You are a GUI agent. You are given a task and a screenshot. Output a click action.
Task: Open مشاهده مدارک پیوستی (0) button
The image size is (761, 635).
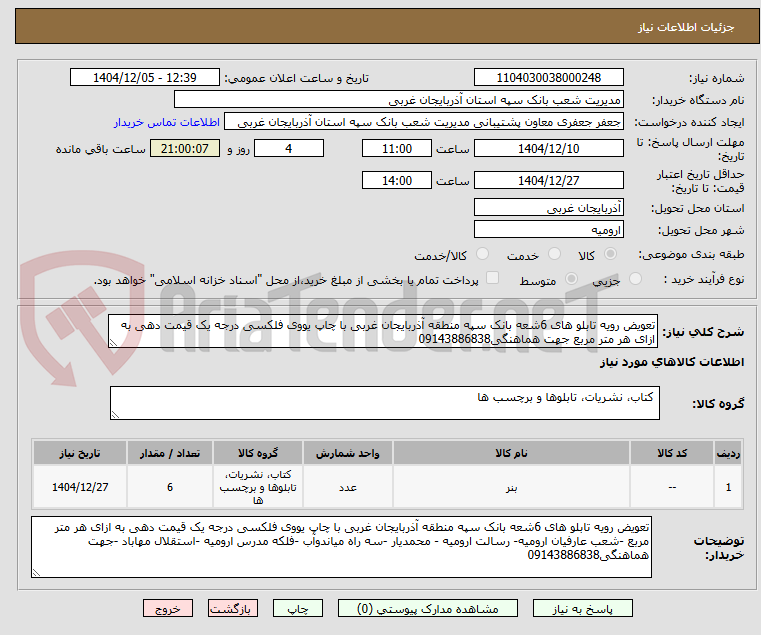(x=428, y=608)
